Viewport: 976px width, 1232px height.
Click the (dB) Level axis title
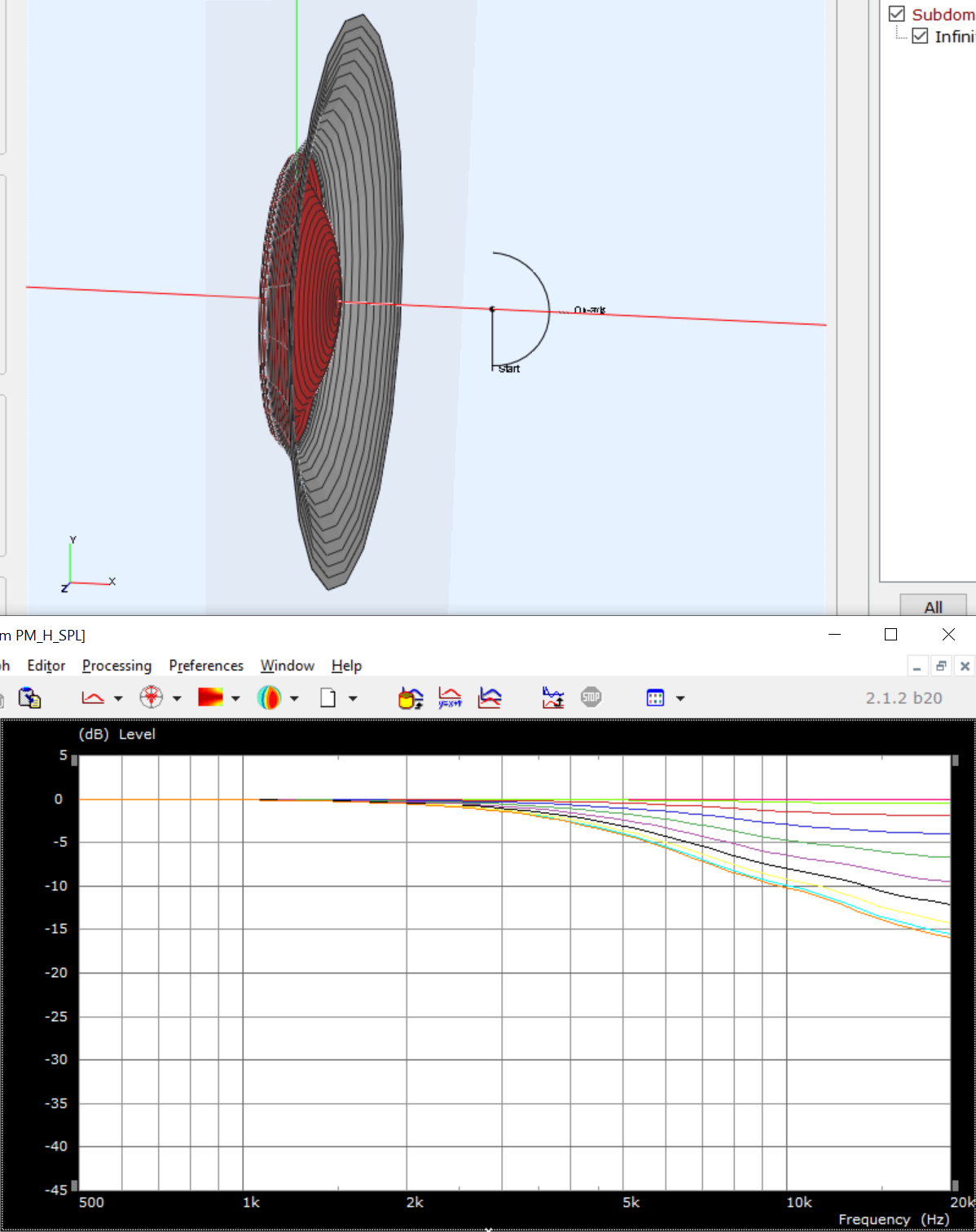(117, 734)
